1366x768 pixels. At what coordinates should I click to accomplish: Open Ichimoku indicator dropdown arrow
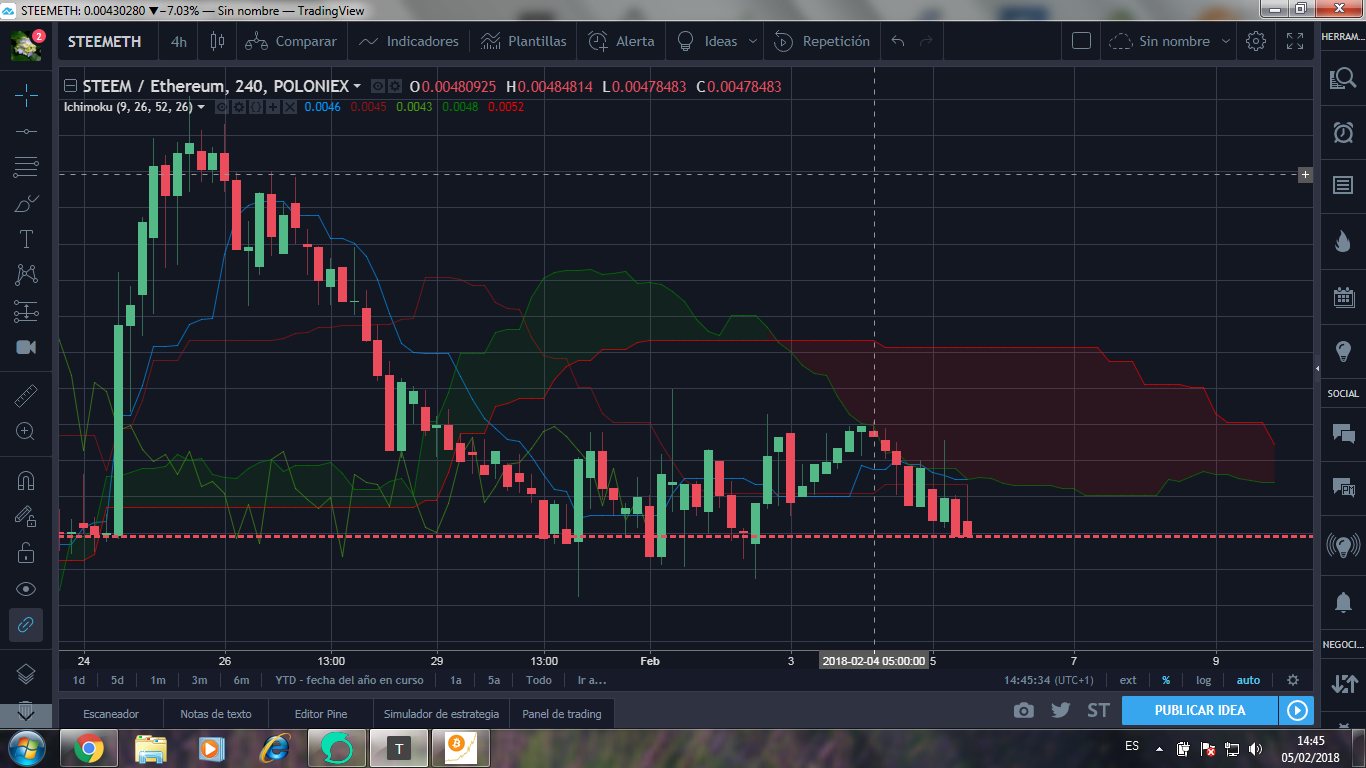pyautogui.click(x=201, y=107)
